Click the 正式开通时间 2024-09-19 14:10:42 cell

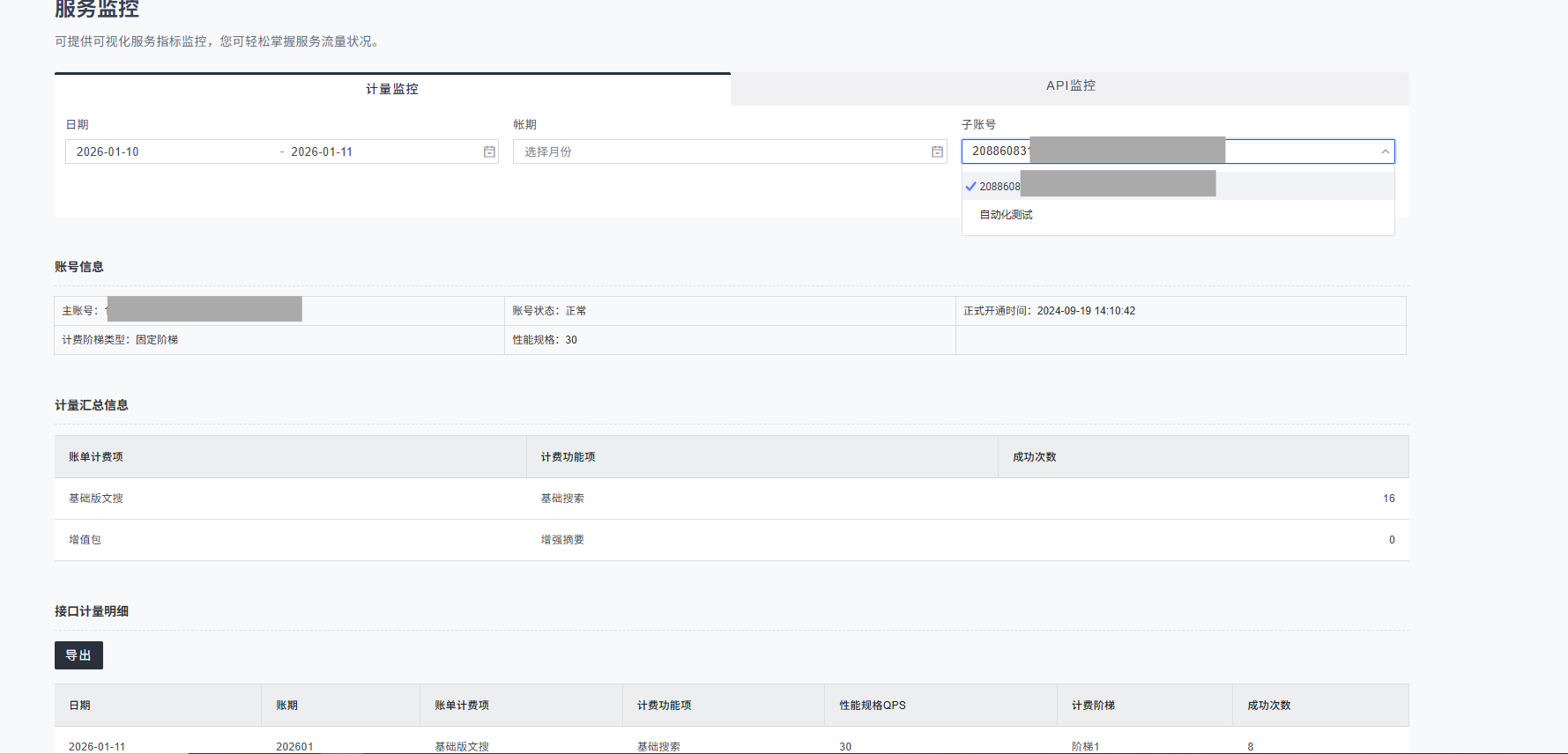(x=1180, y=311)
